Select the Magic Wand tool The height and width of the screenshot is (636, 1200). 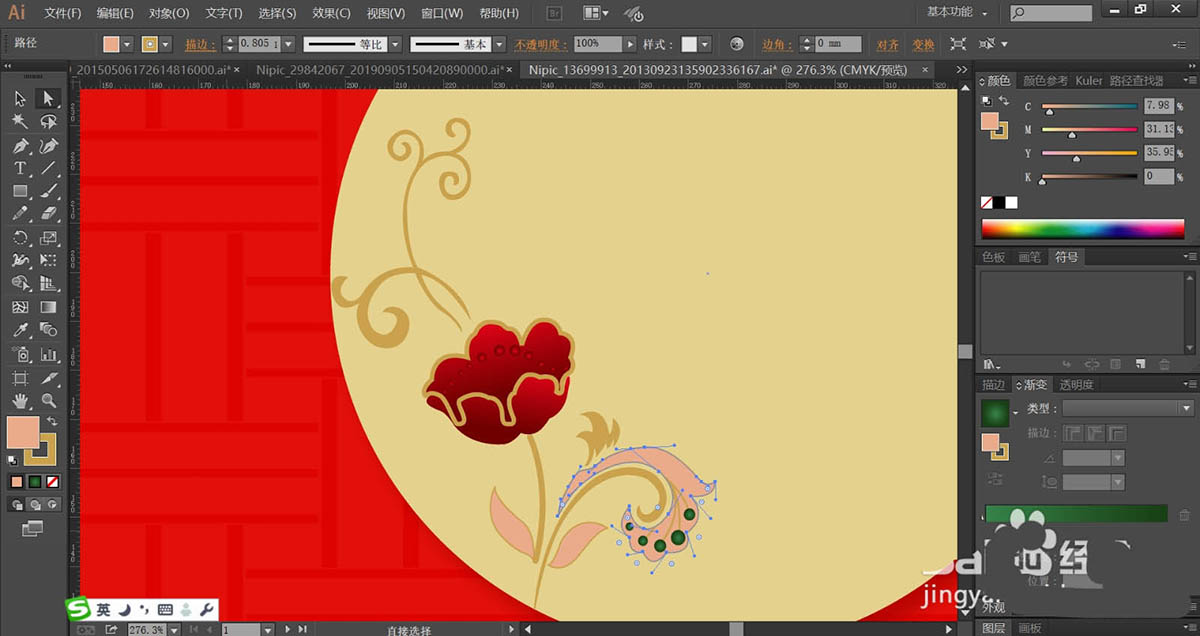[20, 121]
